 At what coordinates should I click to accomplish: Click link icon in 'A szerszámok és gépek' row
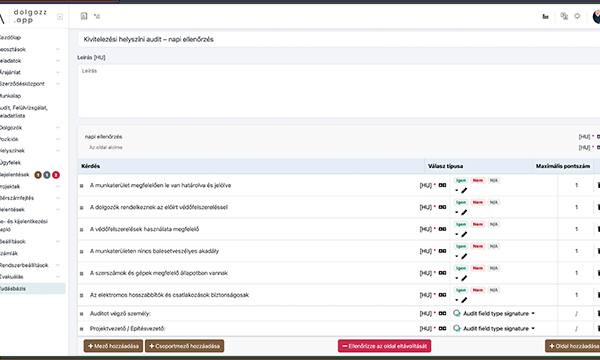point(442,273)
